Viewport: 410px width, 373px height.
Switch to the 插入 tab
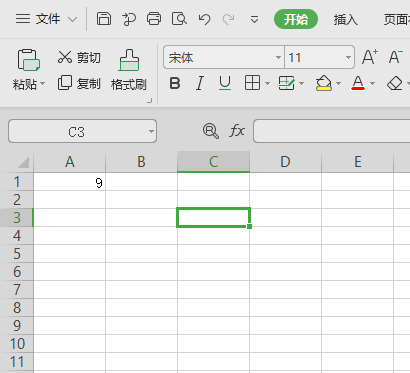click(x=346, y=19)
